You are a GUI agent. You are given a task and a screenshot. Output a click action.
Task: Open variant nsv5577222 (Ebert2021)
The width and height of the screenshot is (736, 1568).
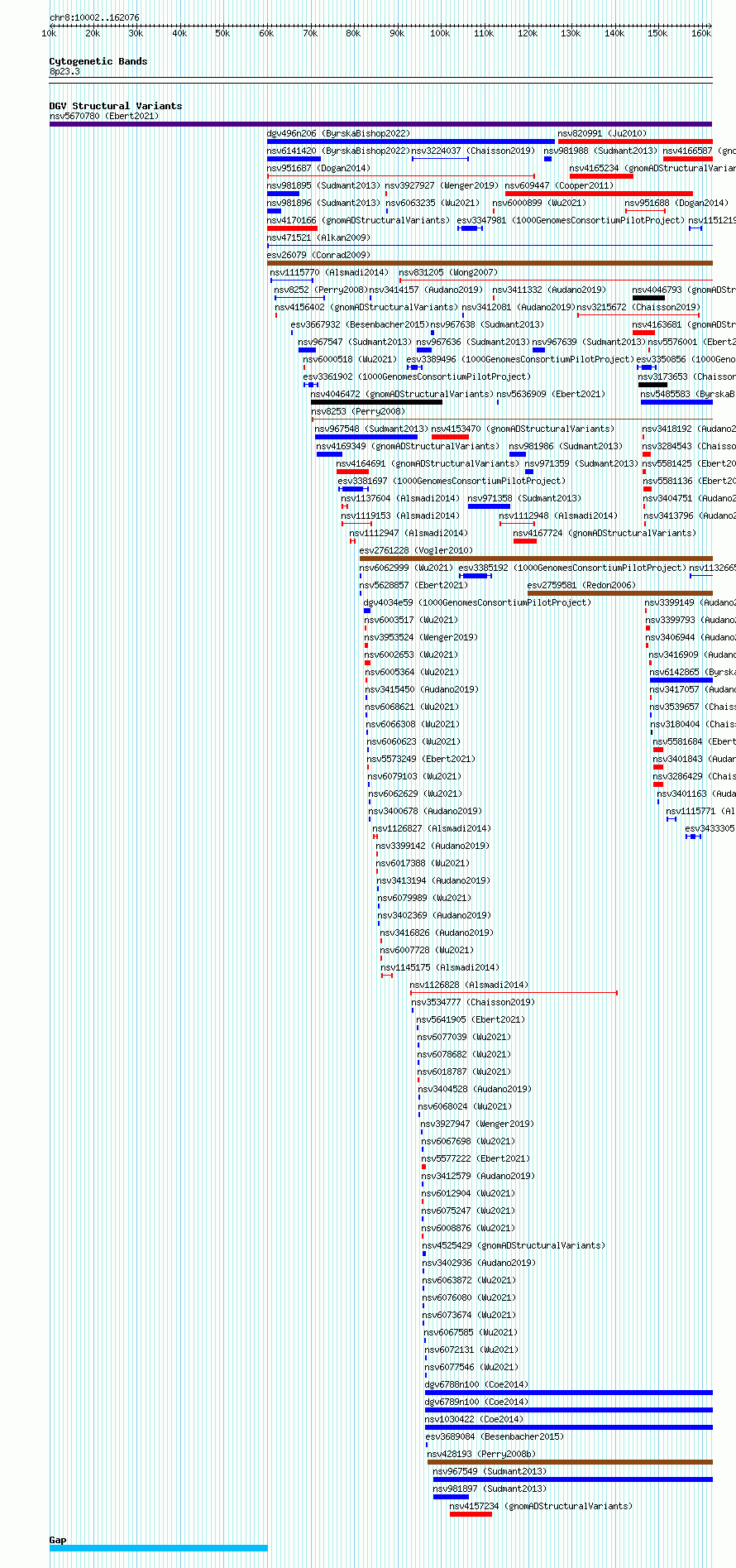click(x=476, y=1158)
